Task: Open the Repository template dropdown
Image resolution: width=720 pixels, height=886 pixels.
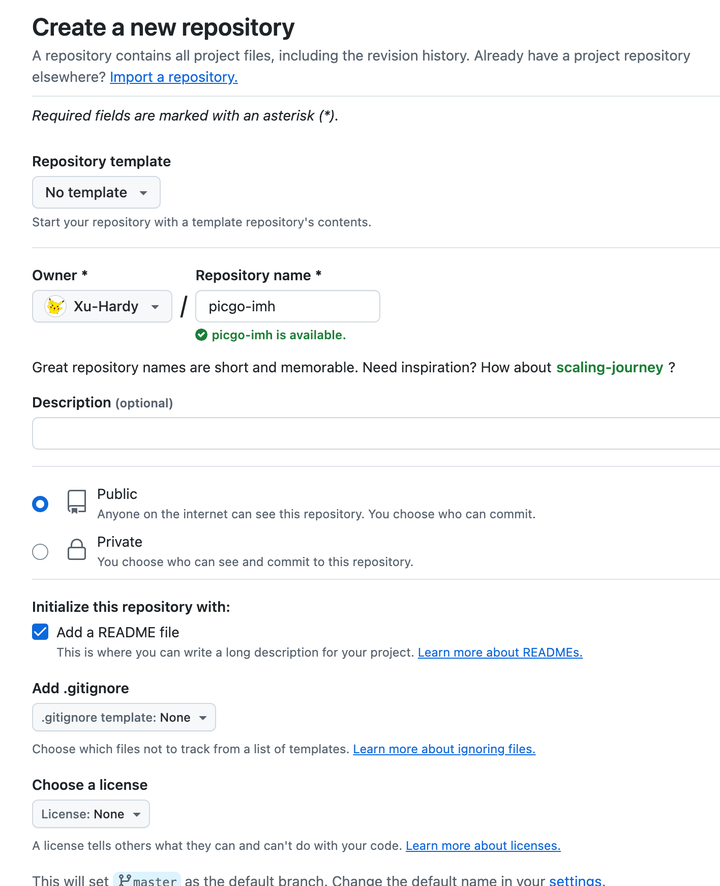Action: [x=96, y=192]
